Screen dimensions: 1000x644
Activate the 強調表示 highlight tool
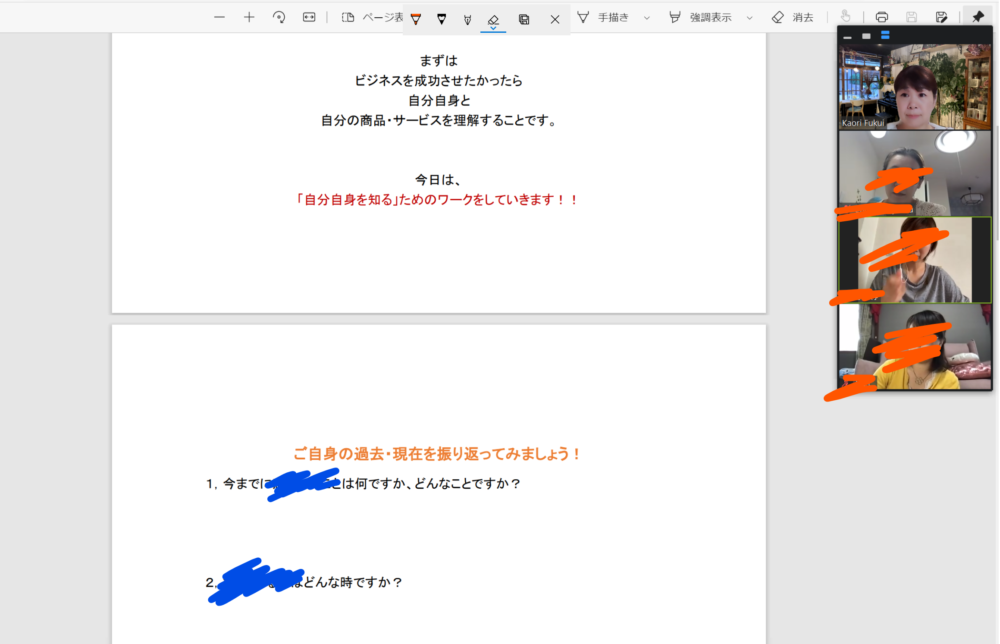pyautogui.click(x=699, y=17)
